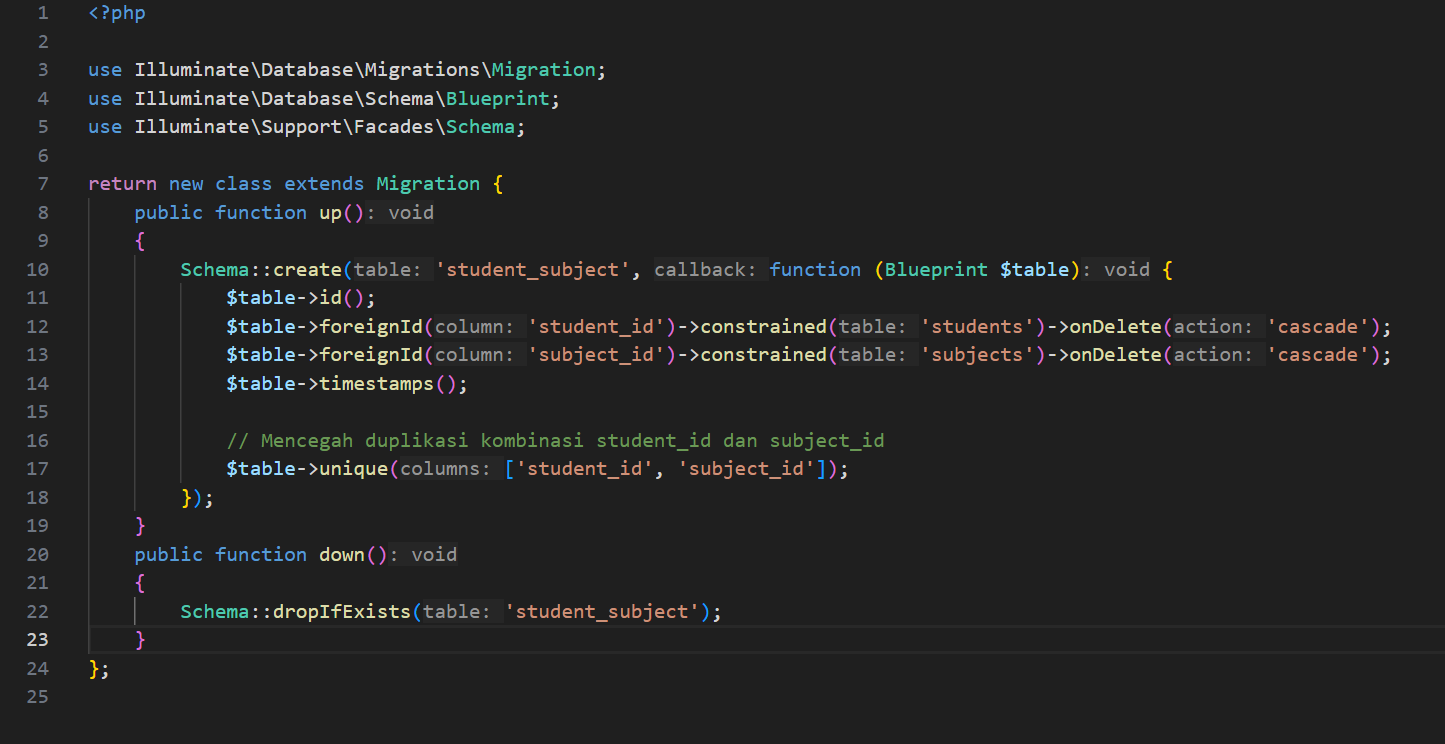
Task: Click the id() method call on line 11
Action: (330, 298)
